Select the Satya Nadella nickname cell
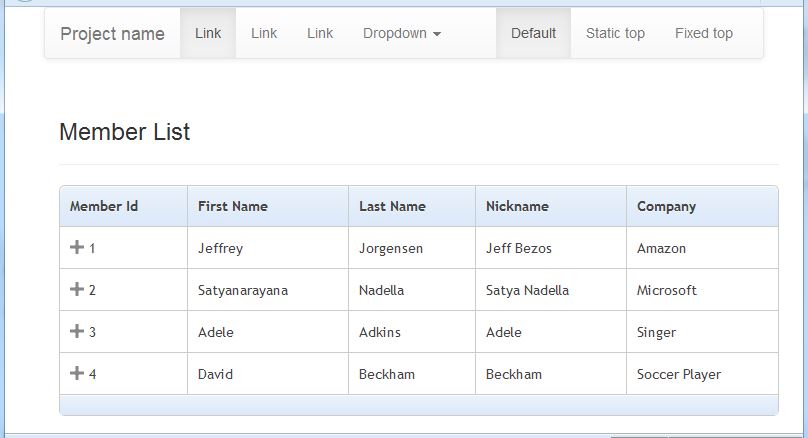 click(x=551, y=290)
